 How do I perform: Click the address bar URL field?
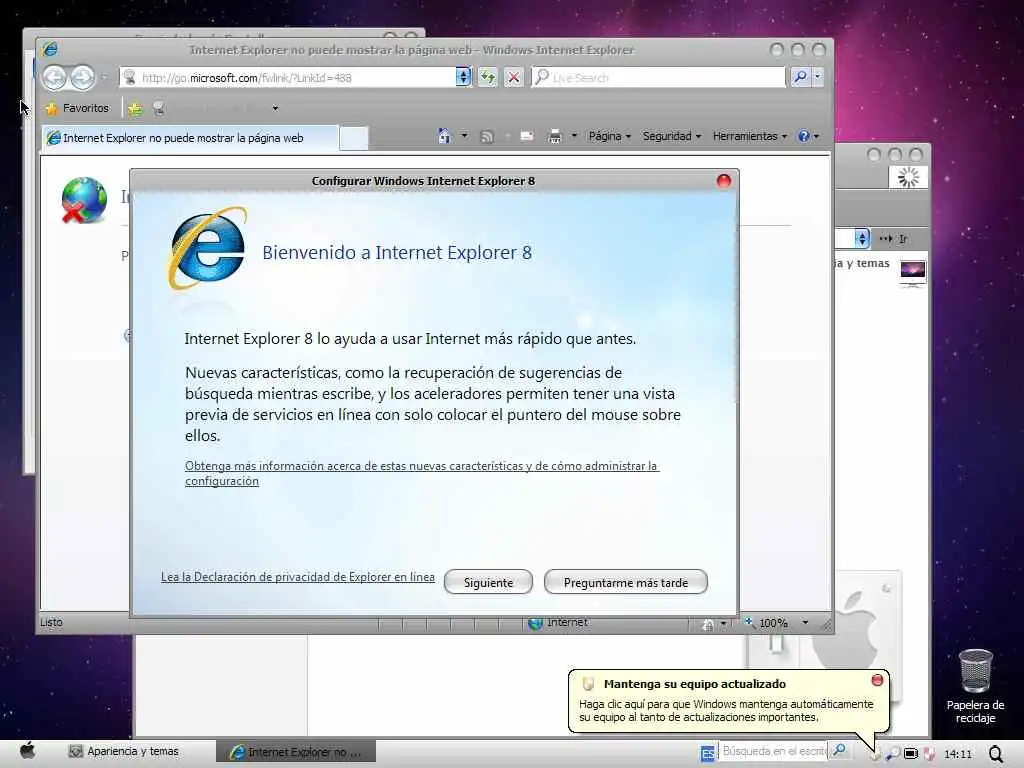pos(287,77)
